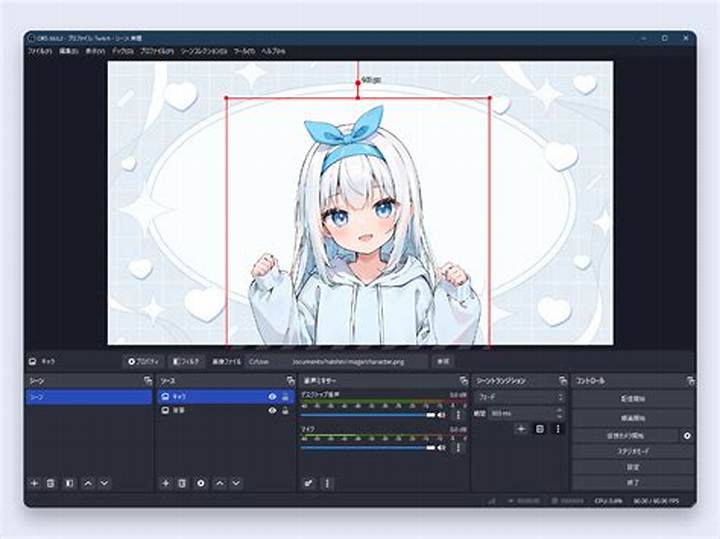The image size is (720, 539).
Task: Pop out the コントロール (Controls) dock
Action: click(x=690, y=381)
